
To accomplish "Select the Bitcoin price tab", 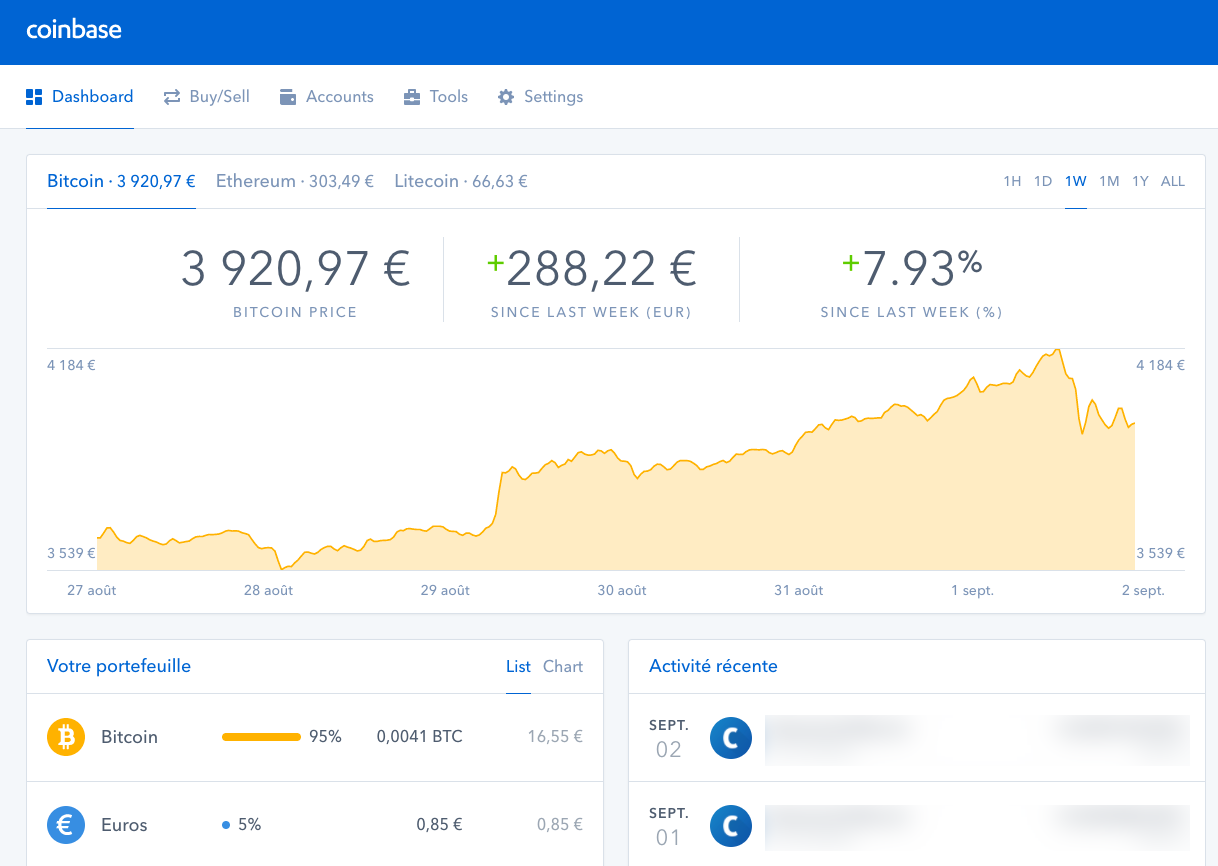I will [x=121, y=181].
